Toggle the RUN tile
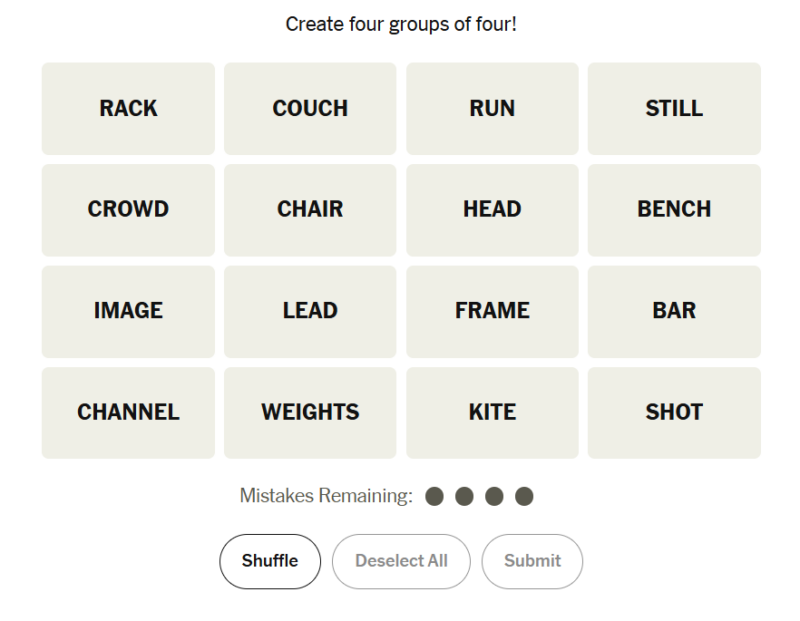This screenshot has height=621, width=800. [x=492, y=108]
